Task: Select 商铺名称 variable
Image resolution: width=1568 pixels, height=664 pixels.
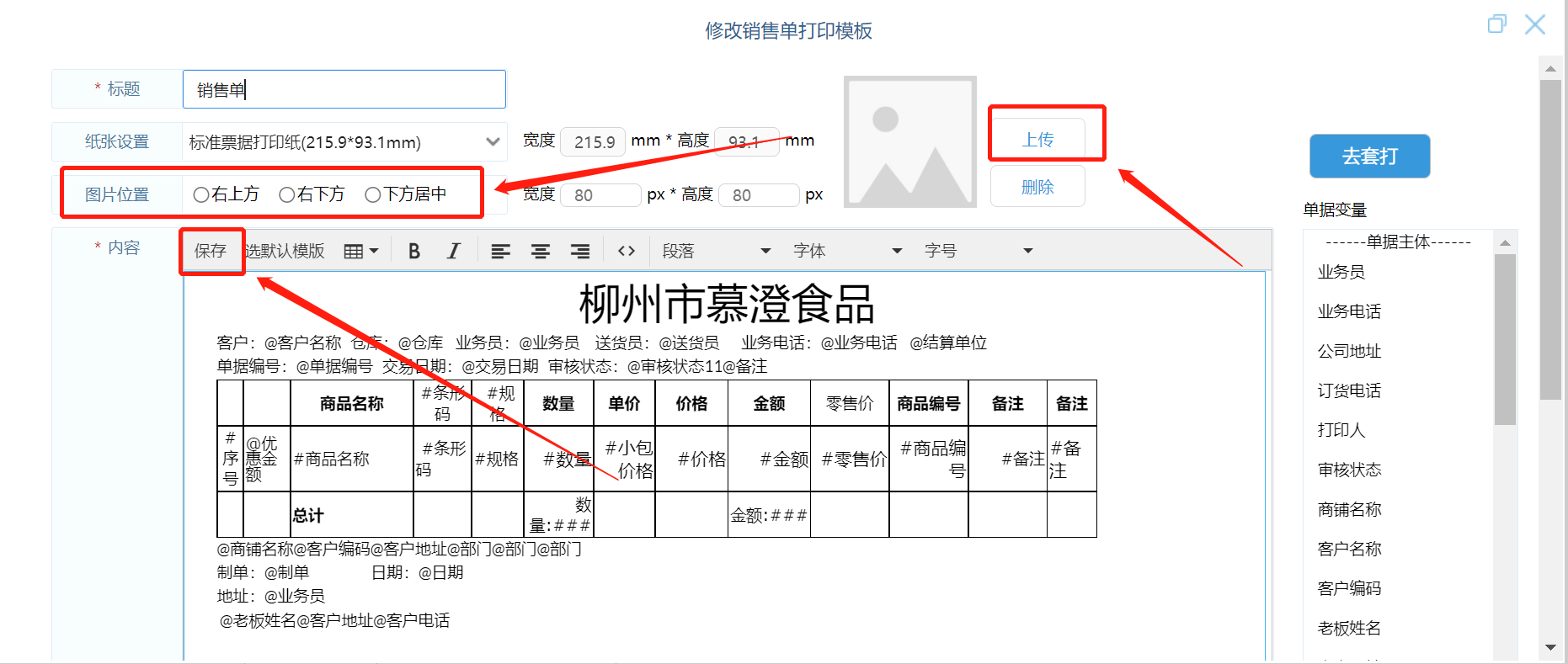Action: 1349,509
